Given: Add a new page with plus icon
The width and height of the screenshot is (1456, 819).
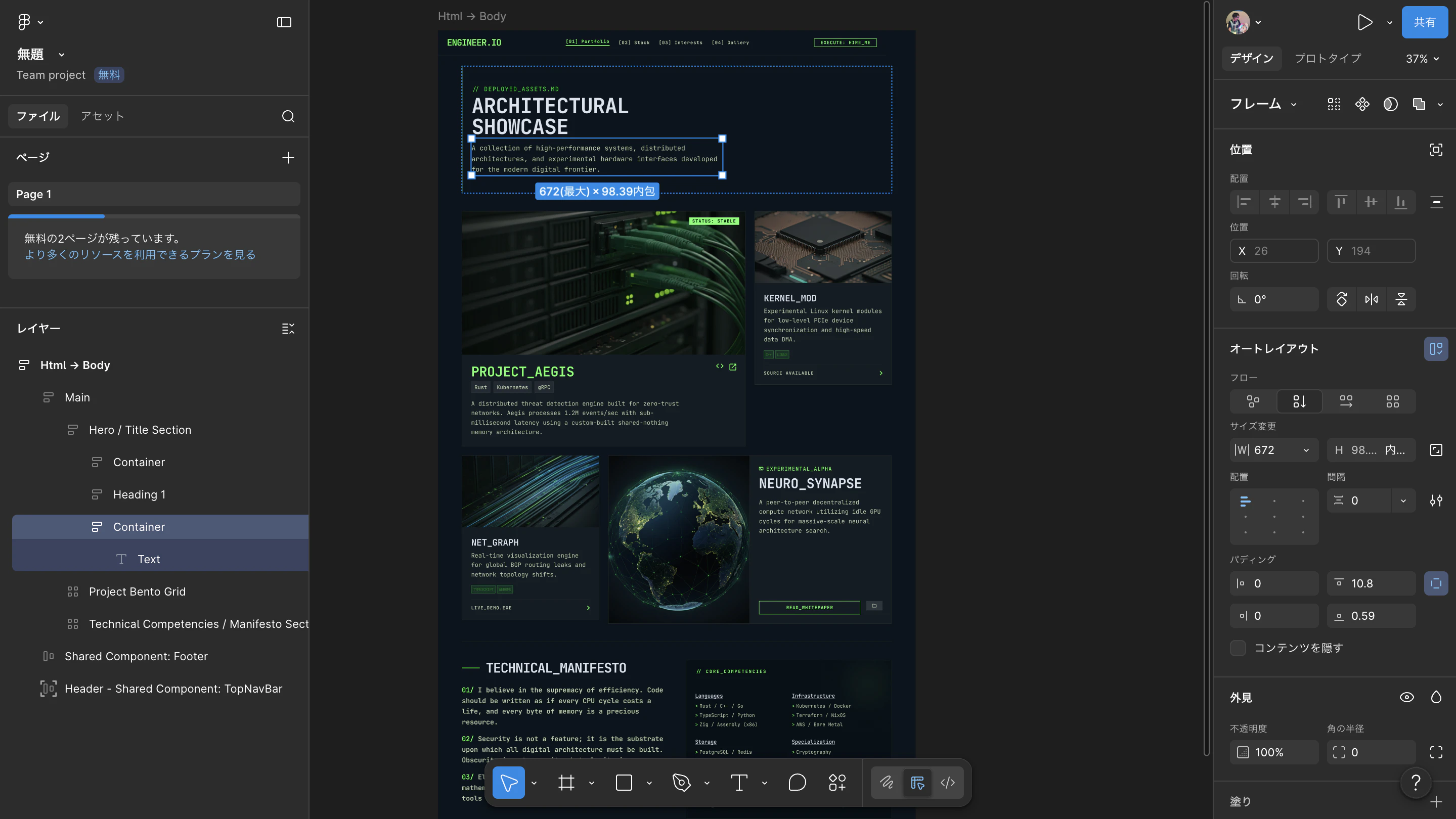Looking at the screenshot, I should [288, 158].
